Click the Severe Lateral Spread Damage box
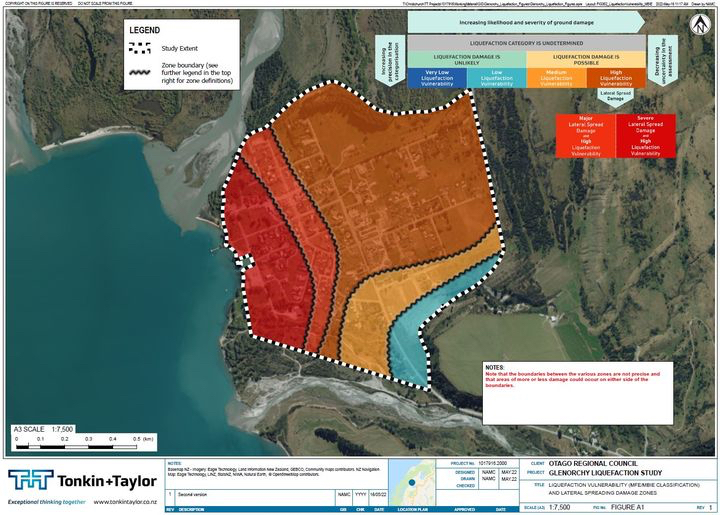Screen dimensions: 720x515 [x=645, y=137]
